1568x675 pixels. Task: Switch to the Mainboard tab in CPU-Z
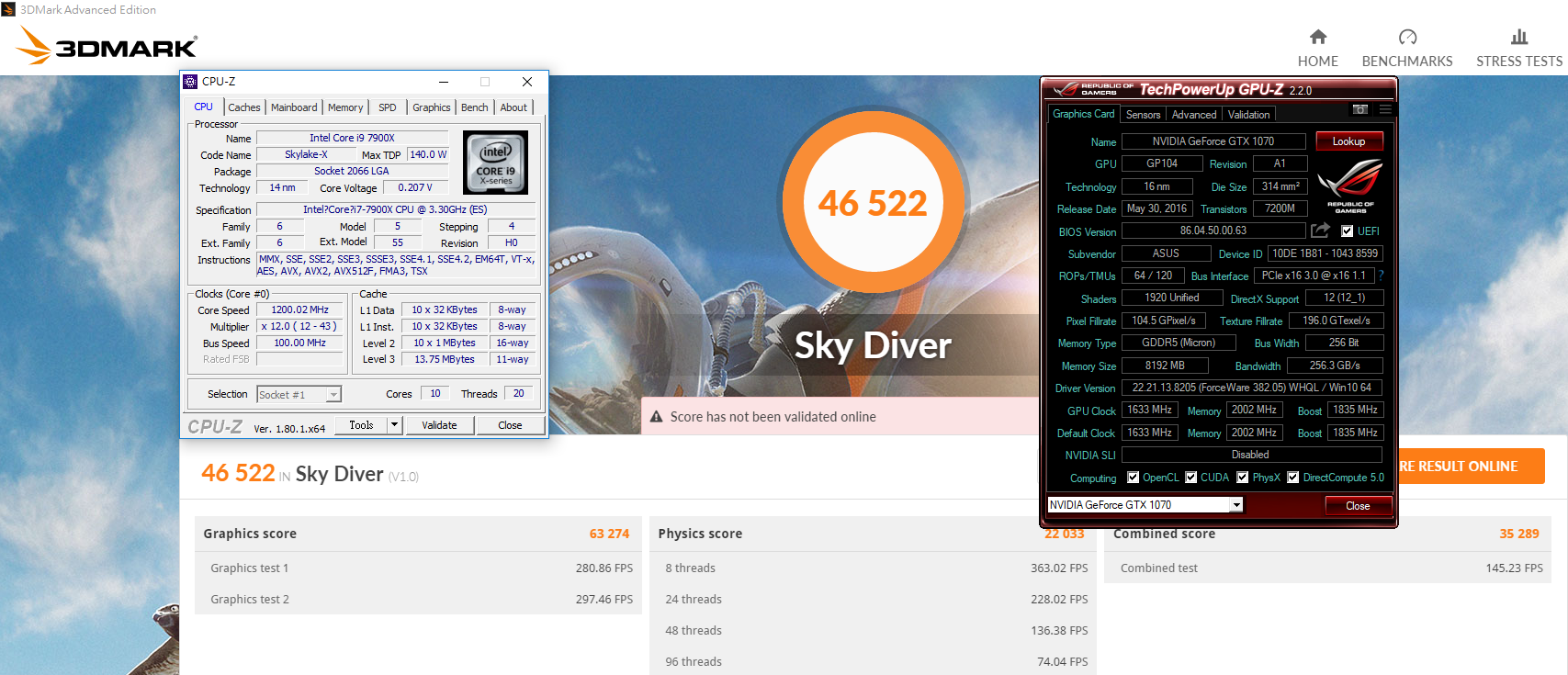click(x=294, y=107)
